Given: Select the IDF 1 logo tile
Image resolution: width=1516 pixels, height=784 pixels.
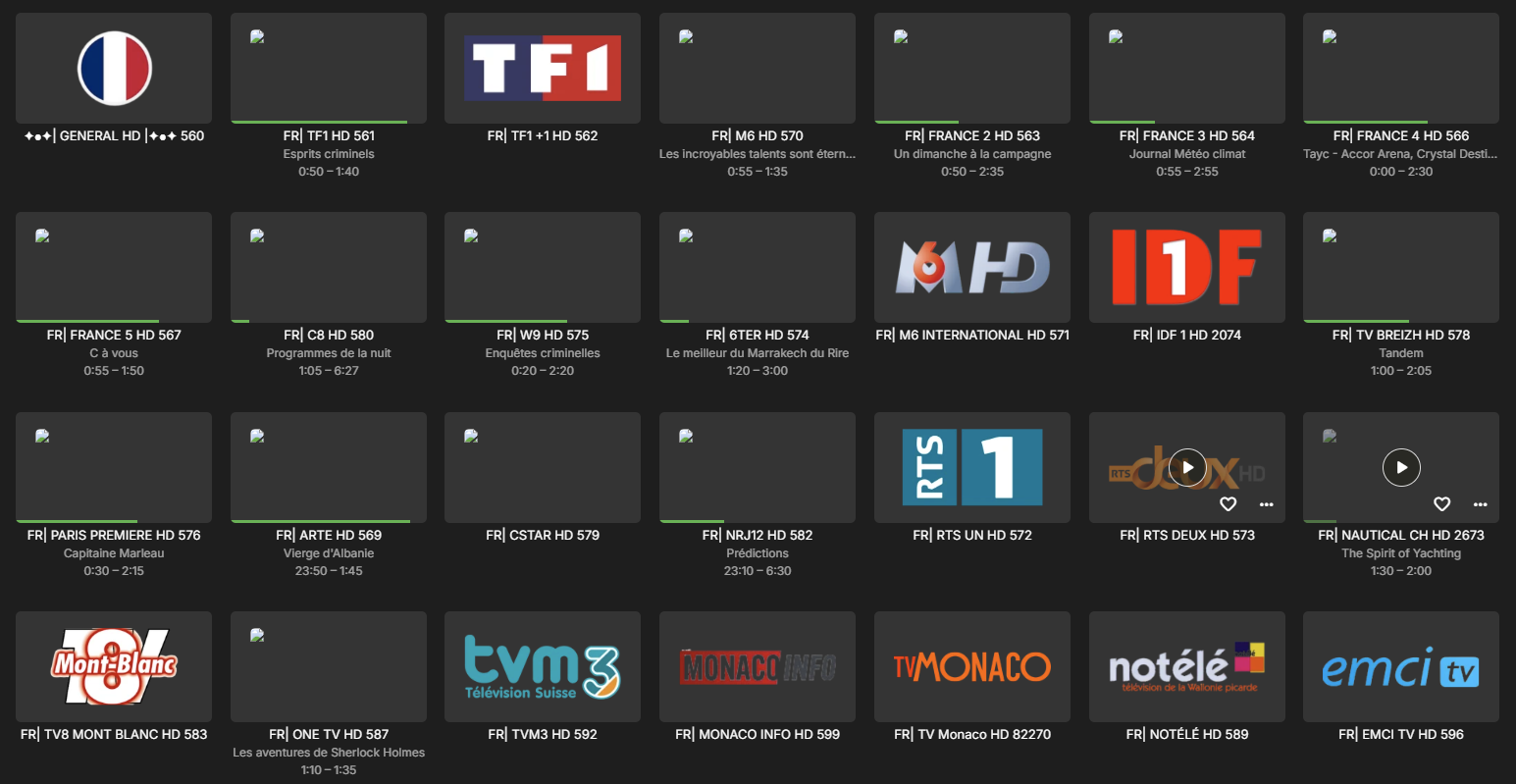Looking at the screenshot, I should click(1187, 267).
